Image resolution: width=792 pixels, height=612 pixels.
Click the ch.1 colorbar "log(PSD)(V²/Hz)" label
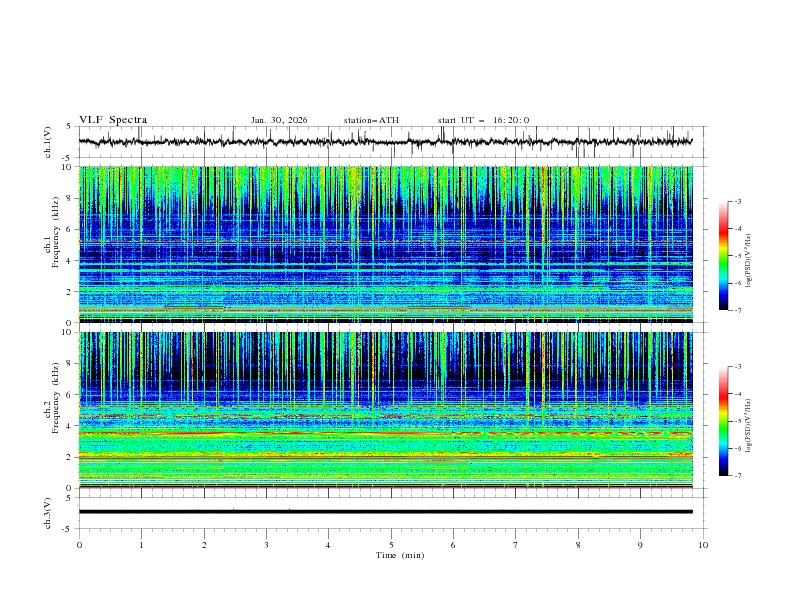[748, 261]
